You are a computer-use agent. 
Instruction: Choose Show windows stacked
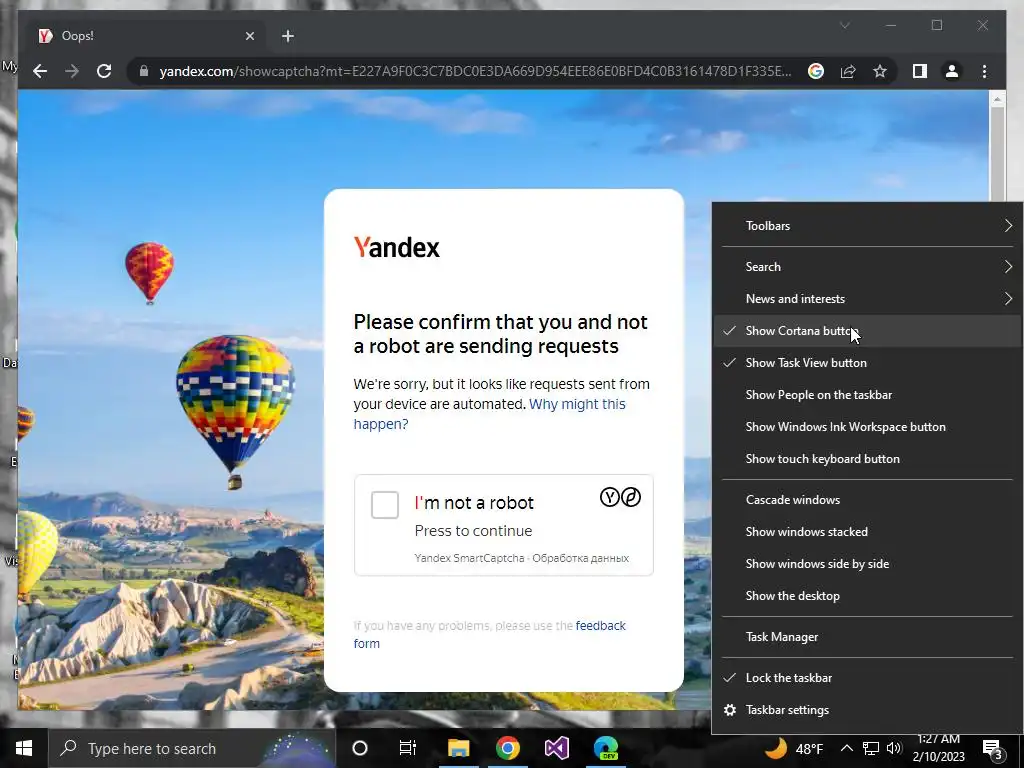(867, 532)
